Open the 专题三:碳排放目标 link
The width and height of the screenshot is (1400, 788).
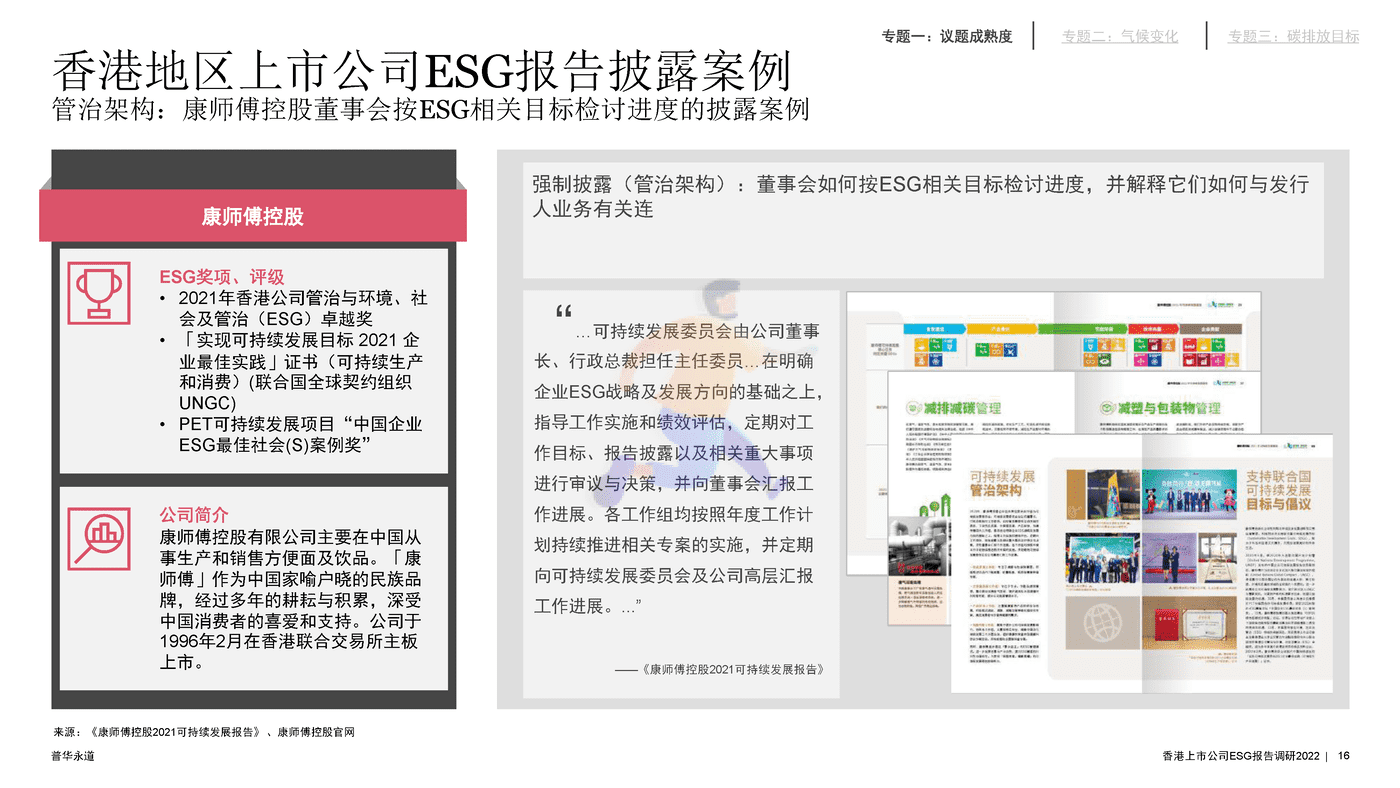(x=1293, y=37)
